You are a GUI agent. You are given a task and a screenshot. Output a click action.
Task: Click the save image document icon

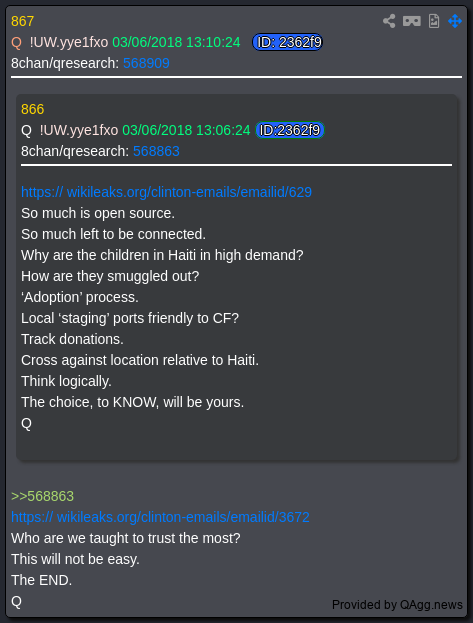434,21
